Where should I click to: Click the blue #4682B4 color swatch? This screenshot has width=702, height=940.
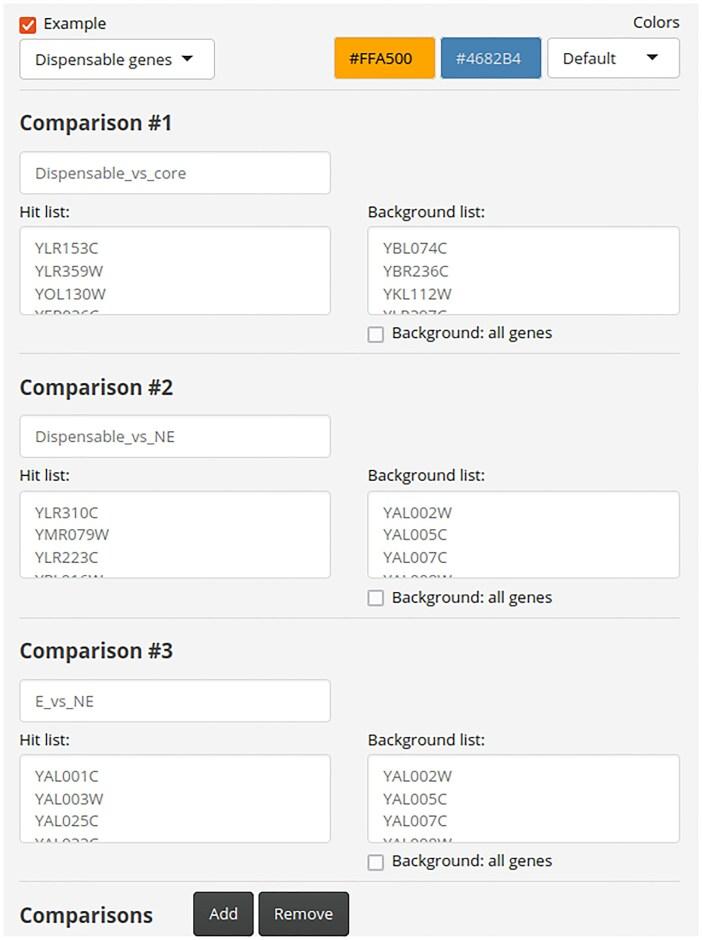point(490,59)
